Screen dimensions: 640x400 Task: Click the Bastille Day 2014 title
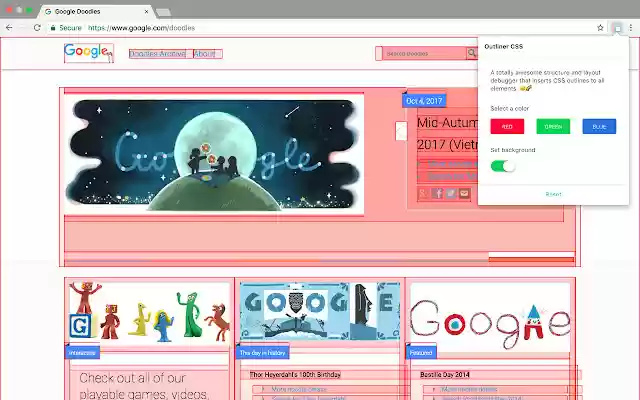(x=445, y=374)
